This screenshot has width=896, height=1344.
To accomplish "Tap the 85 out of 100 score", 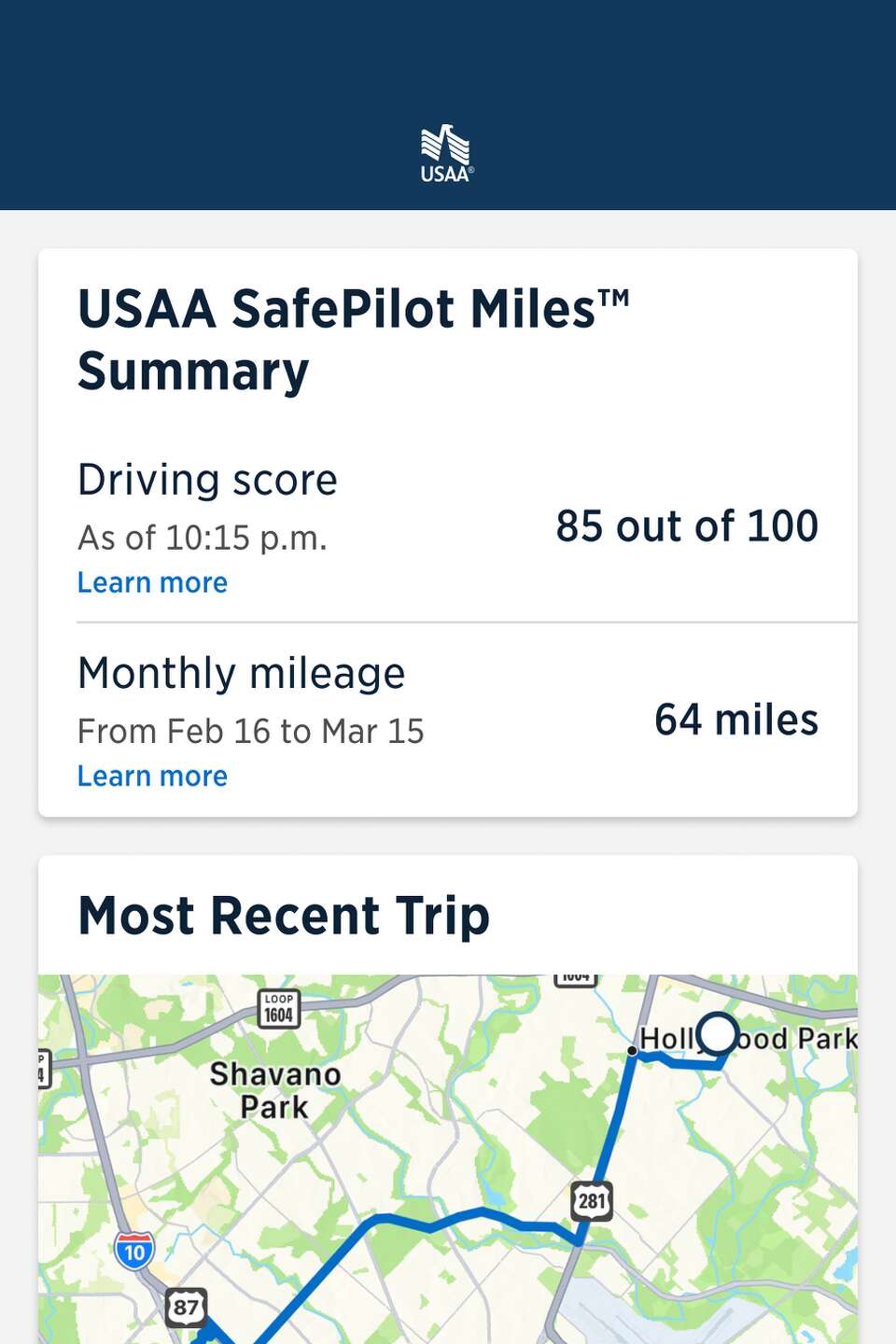I will (x=687, y=526).
